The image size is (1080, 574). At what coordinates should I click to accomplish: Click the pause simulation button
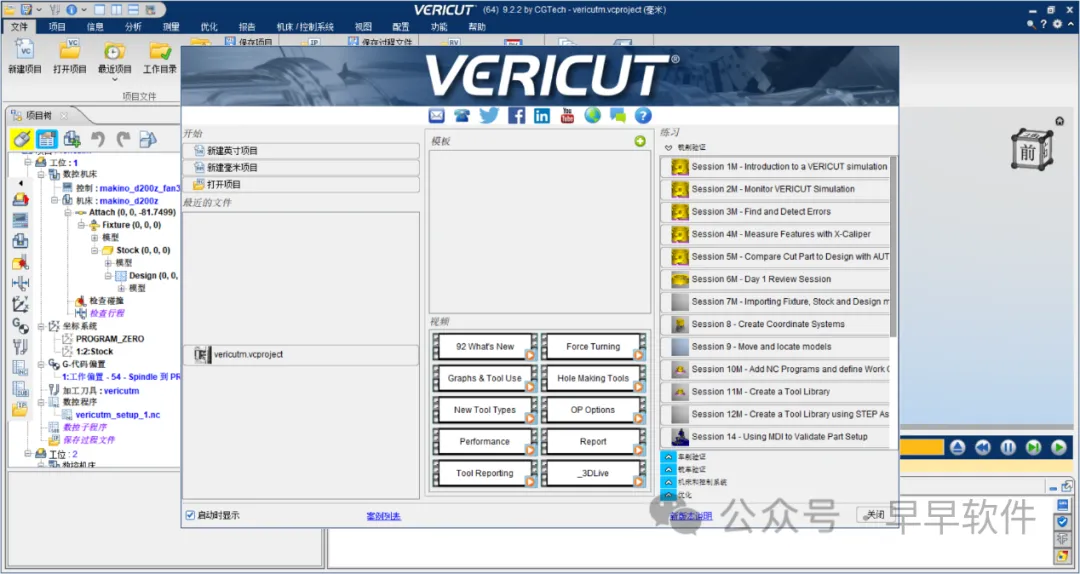click(x=1008, y=448)
